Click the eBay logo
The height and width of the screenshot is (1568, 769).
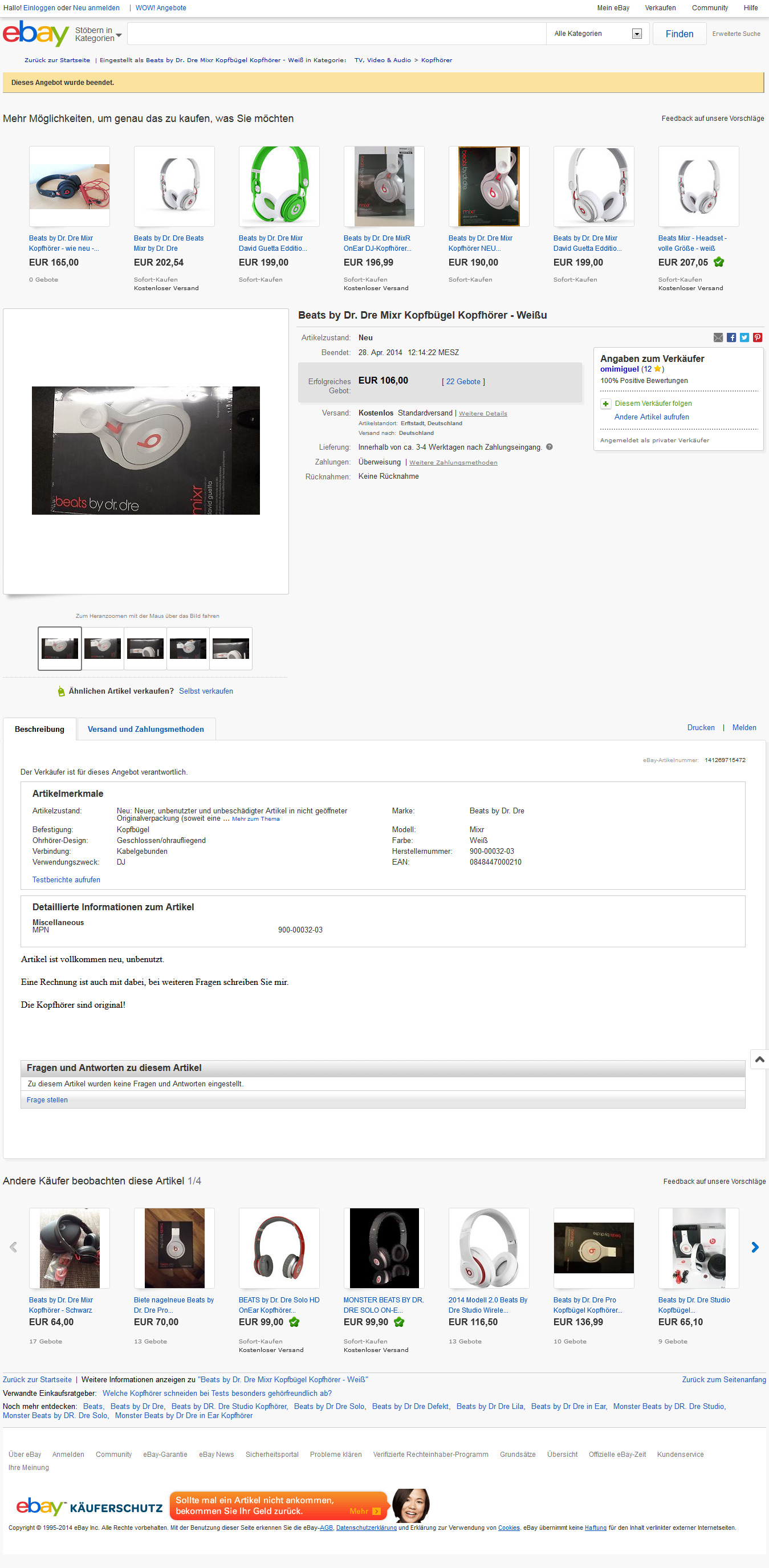pyautogui.click(x=35, y=33)
